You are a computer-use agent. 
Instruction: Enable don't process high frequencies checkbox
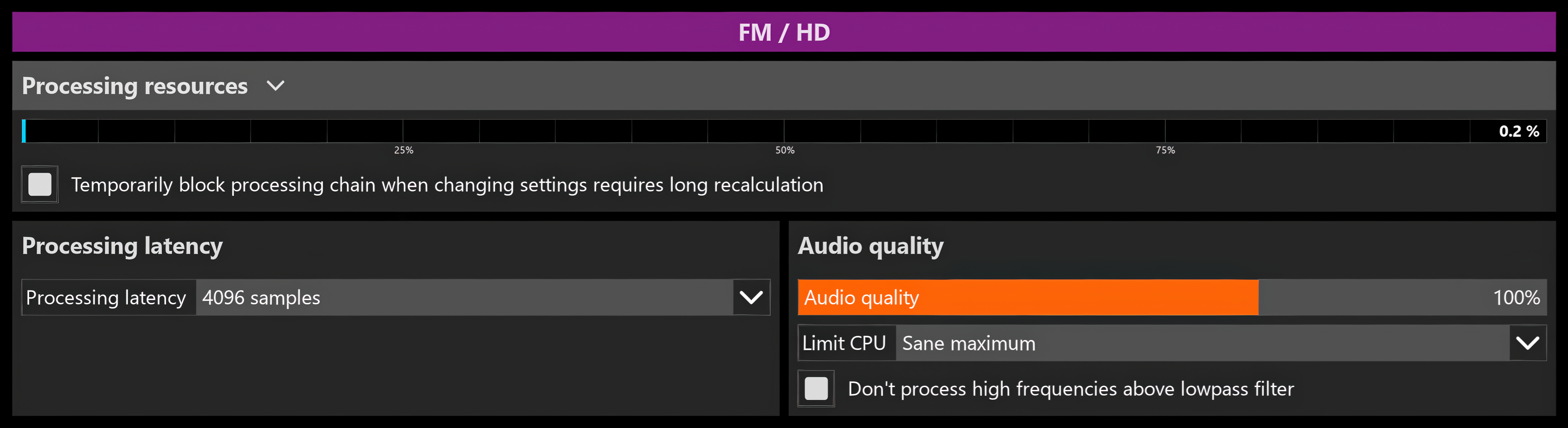(816, 389)
